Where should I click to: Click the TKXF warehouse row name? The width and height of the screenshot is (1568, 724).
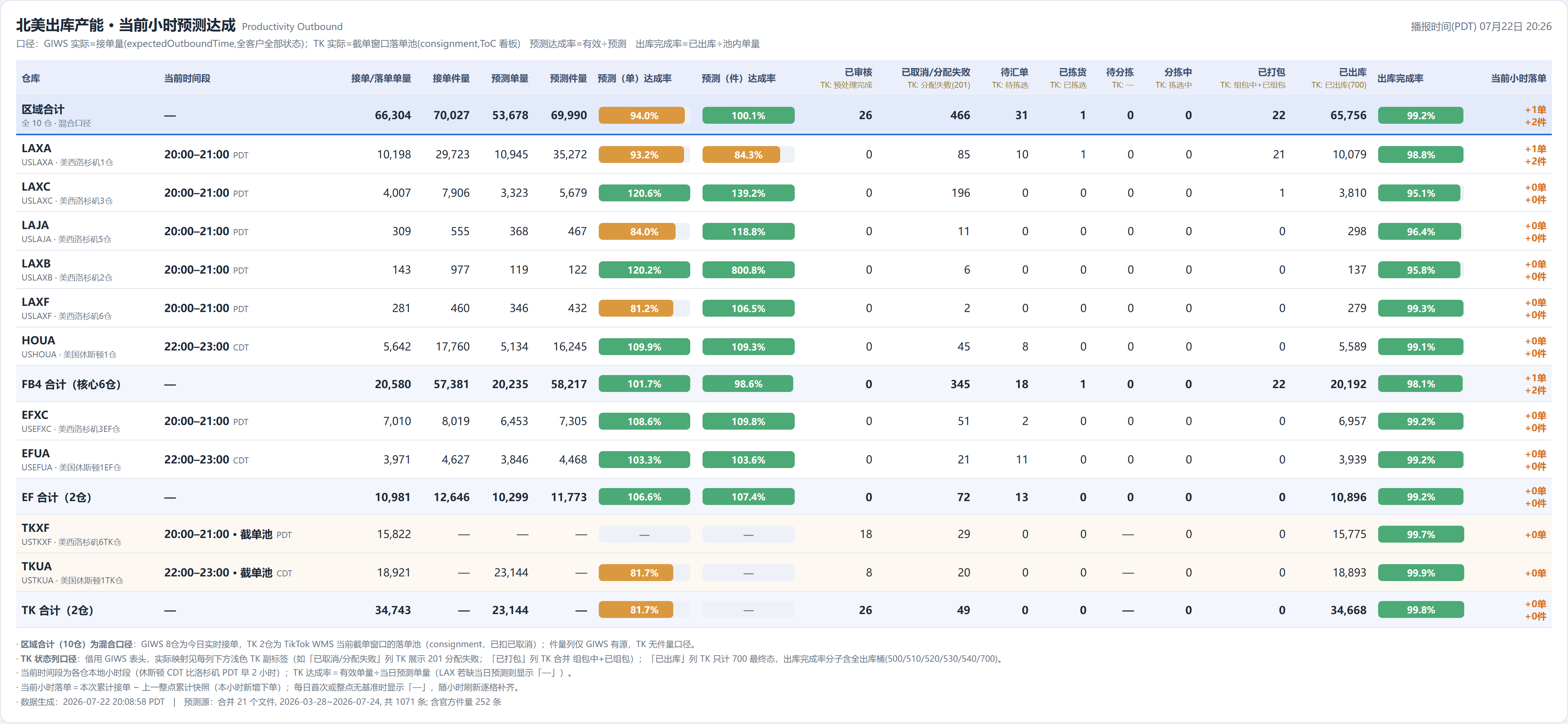pos(35,528)
